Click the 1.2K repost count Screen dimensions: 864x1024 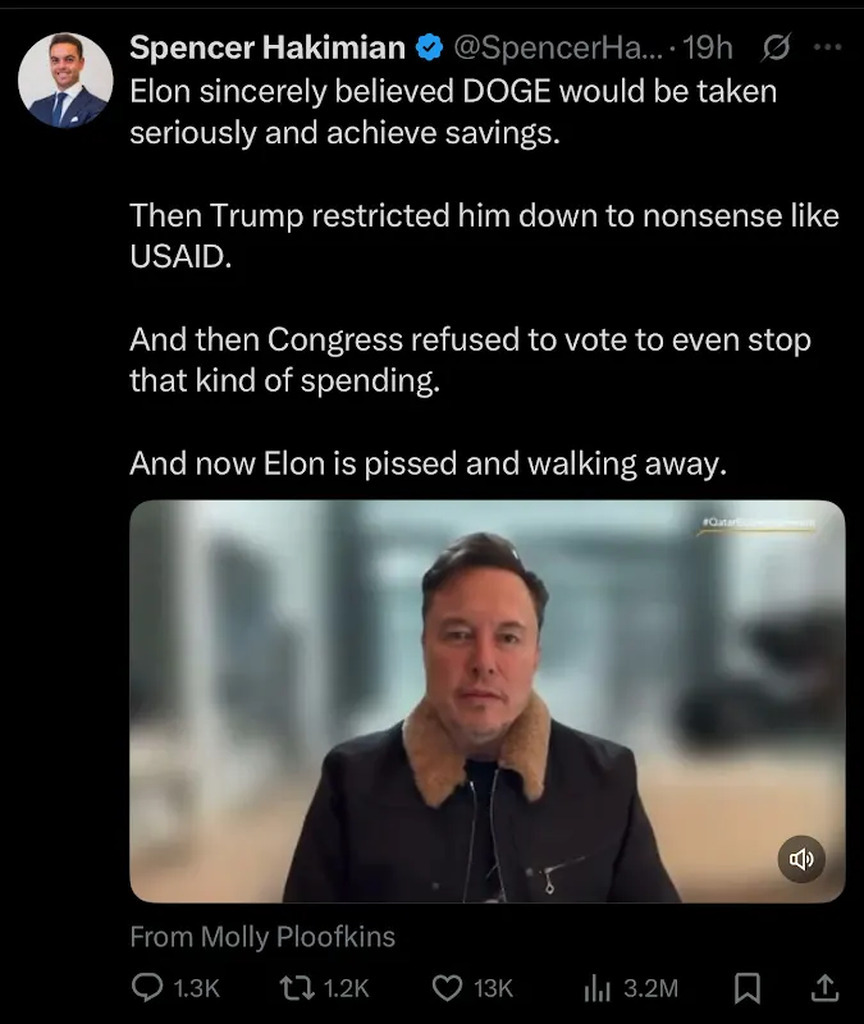click(347, 988)
